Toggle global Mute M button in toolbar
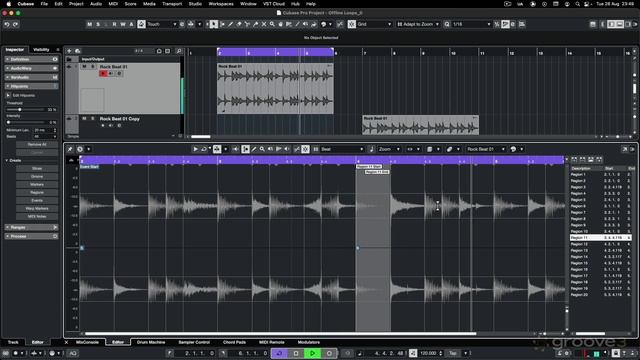640x360 pixels. [89, 24]
